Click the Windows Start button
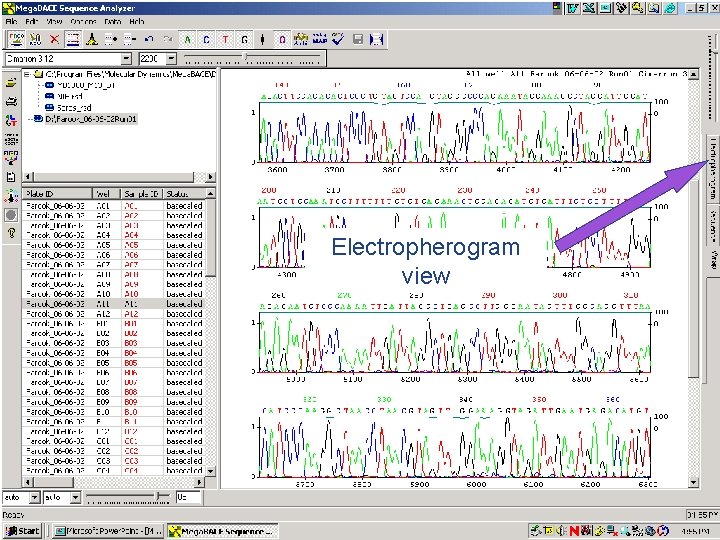The width and height of the screenshot is (720, 540). (x=22, y=531)
